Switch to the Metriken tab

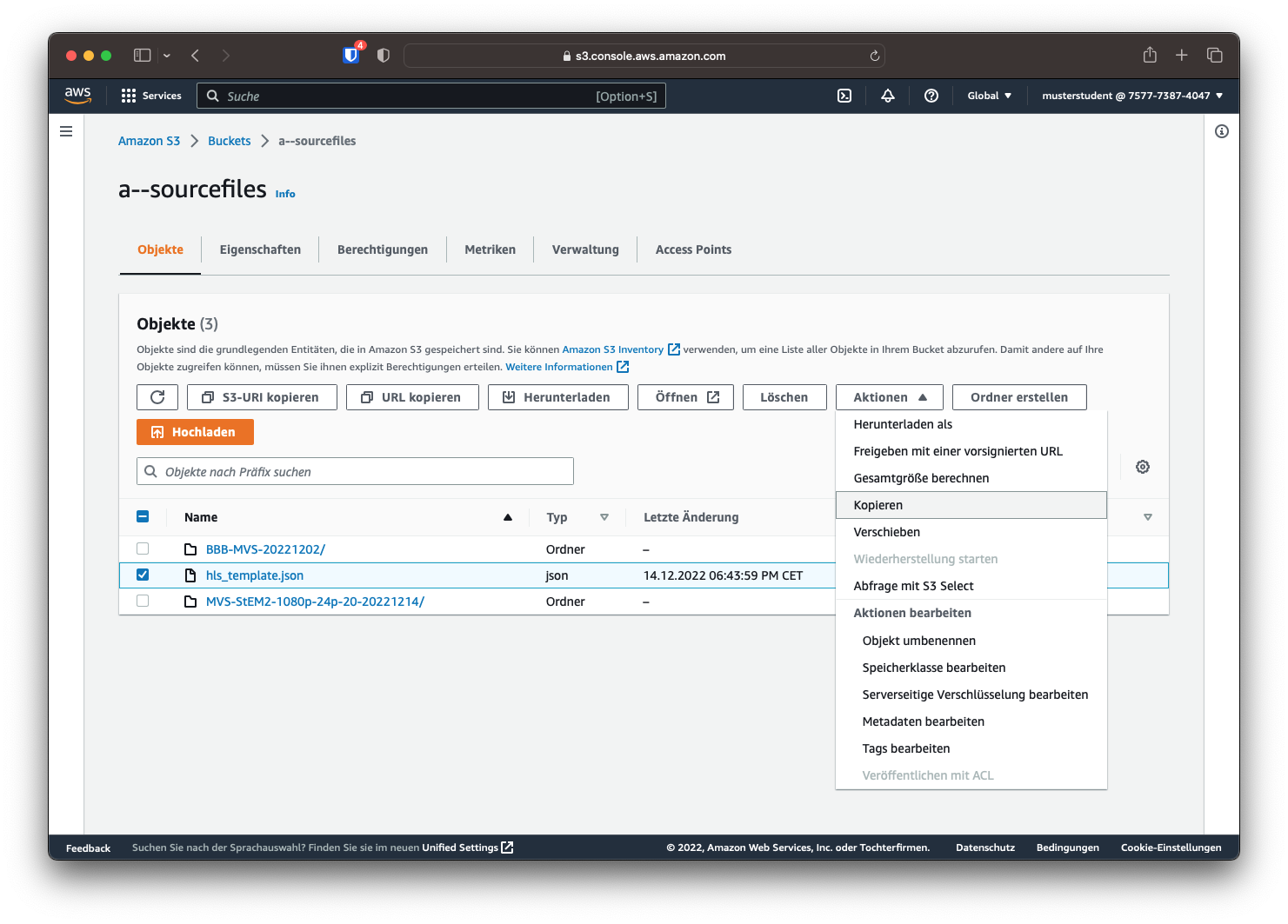click(490, 249)
